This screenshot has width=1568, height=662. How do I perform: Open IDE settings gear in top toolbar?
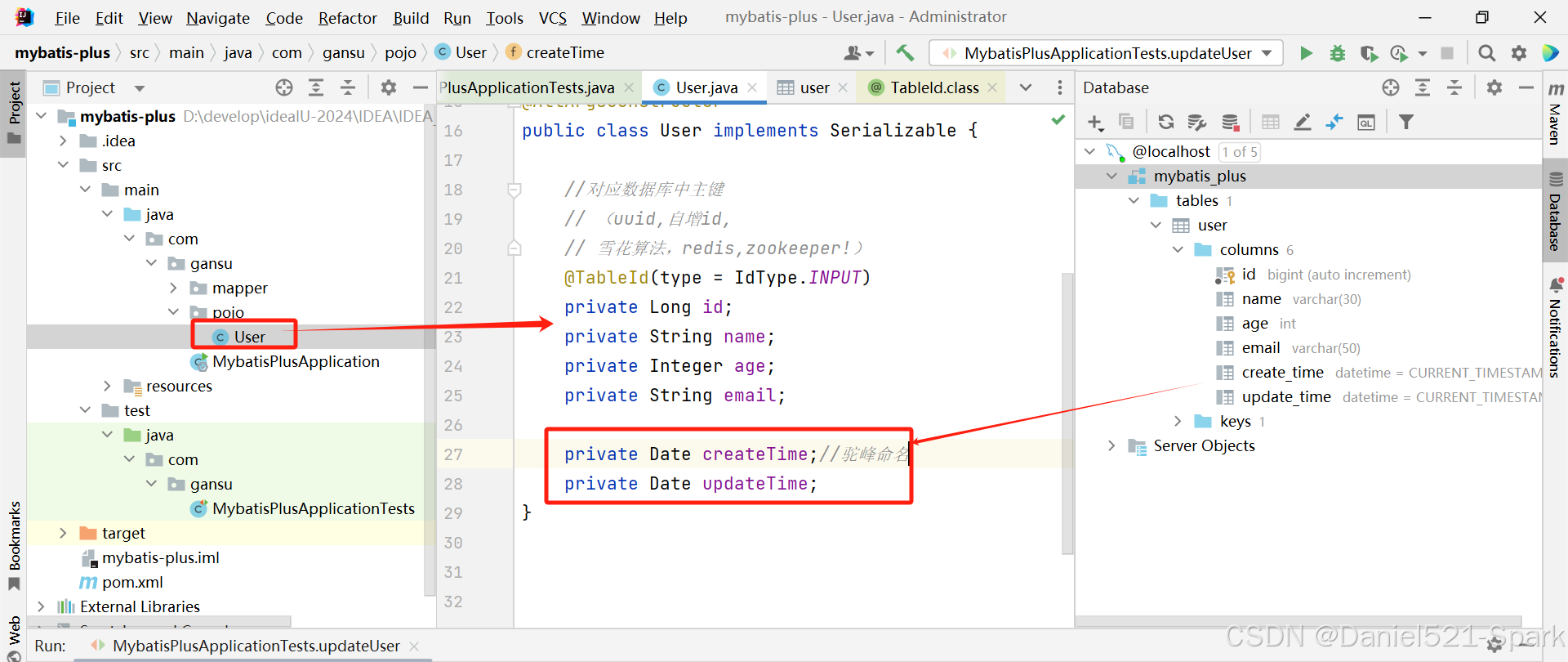click(1519, 53)
